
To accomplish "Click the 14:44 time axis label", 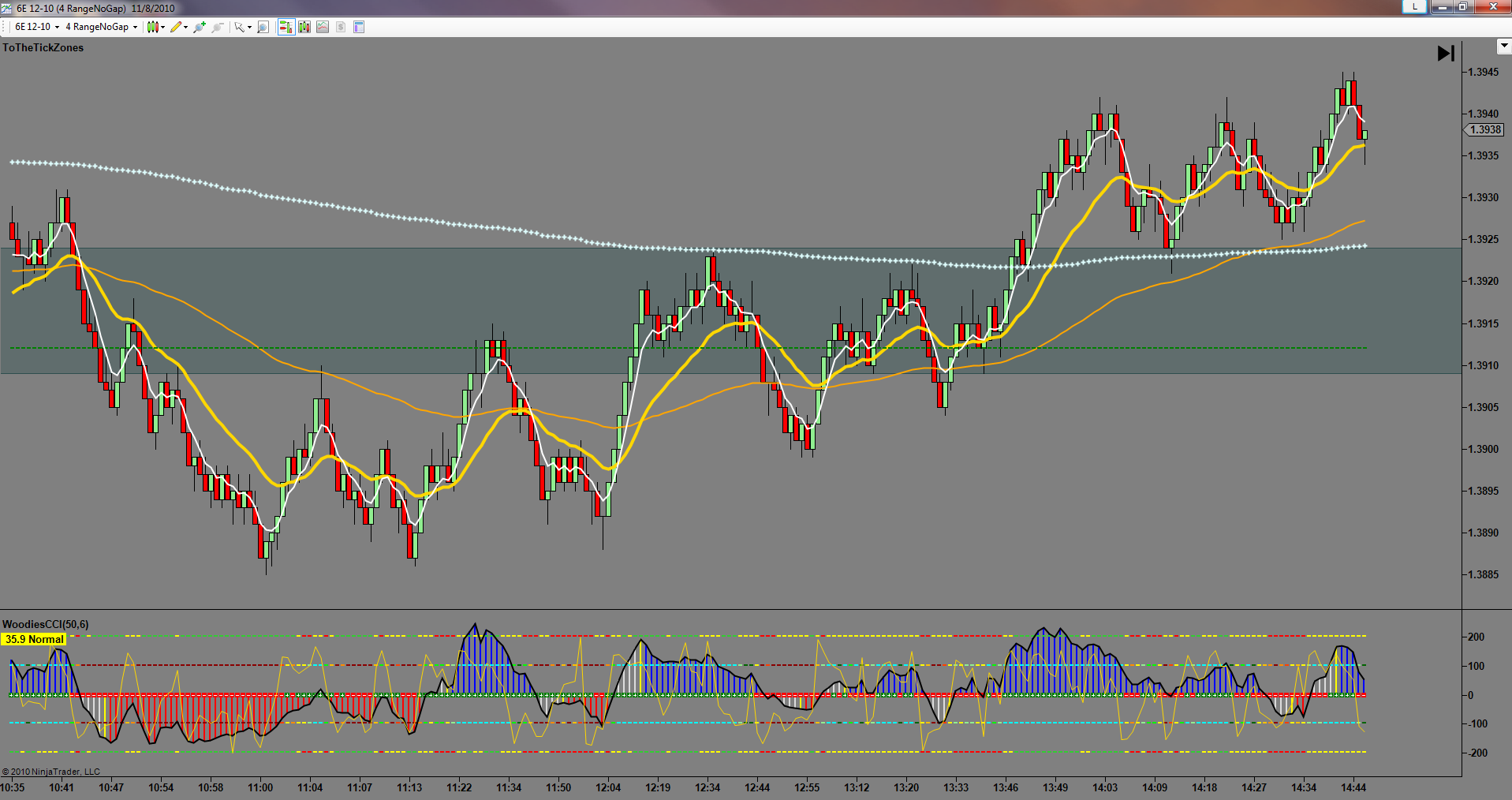I will tap(1353, 787).
